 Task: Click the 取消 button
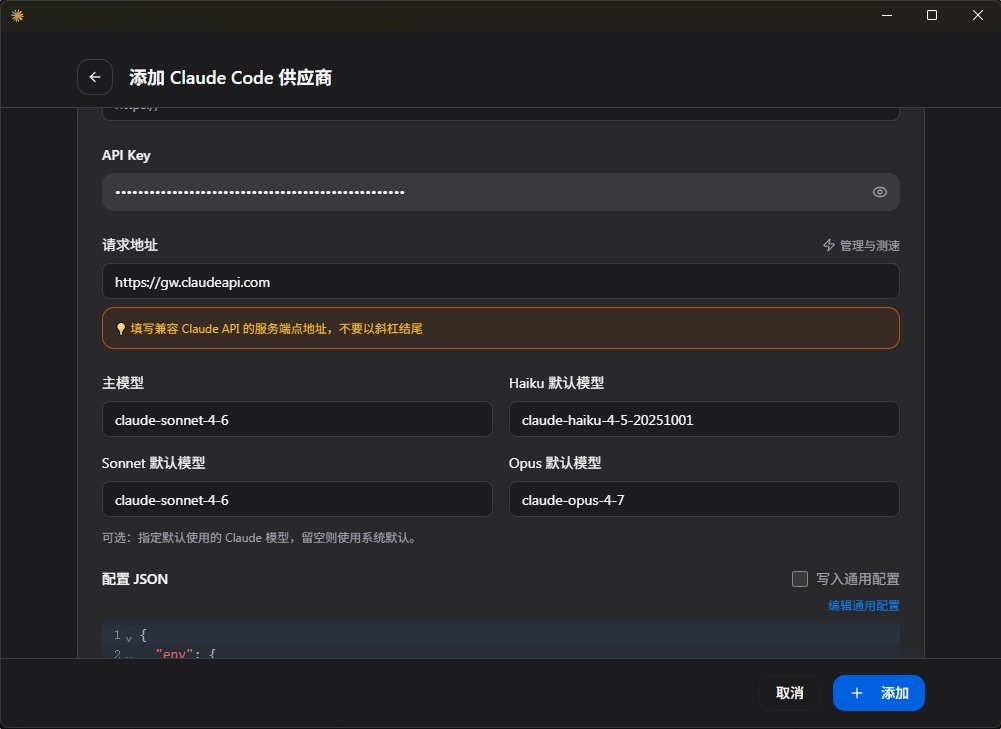coord(790,693)
